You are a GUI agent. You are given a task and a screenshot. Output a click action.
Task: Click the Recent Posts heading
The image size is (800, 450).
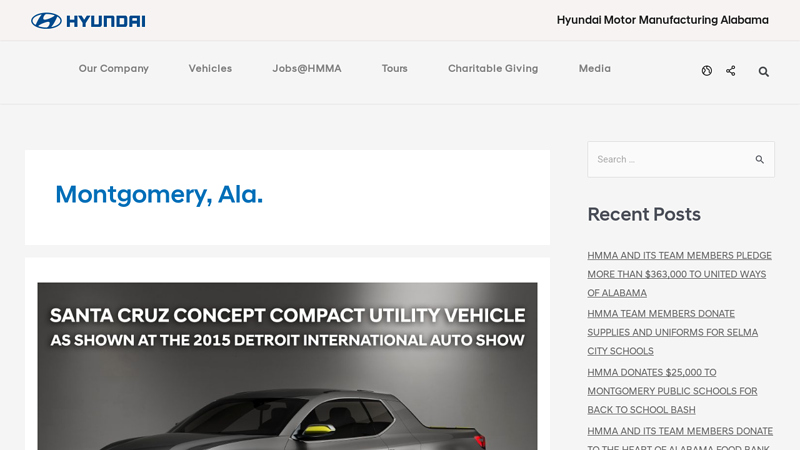coord(644,214)
